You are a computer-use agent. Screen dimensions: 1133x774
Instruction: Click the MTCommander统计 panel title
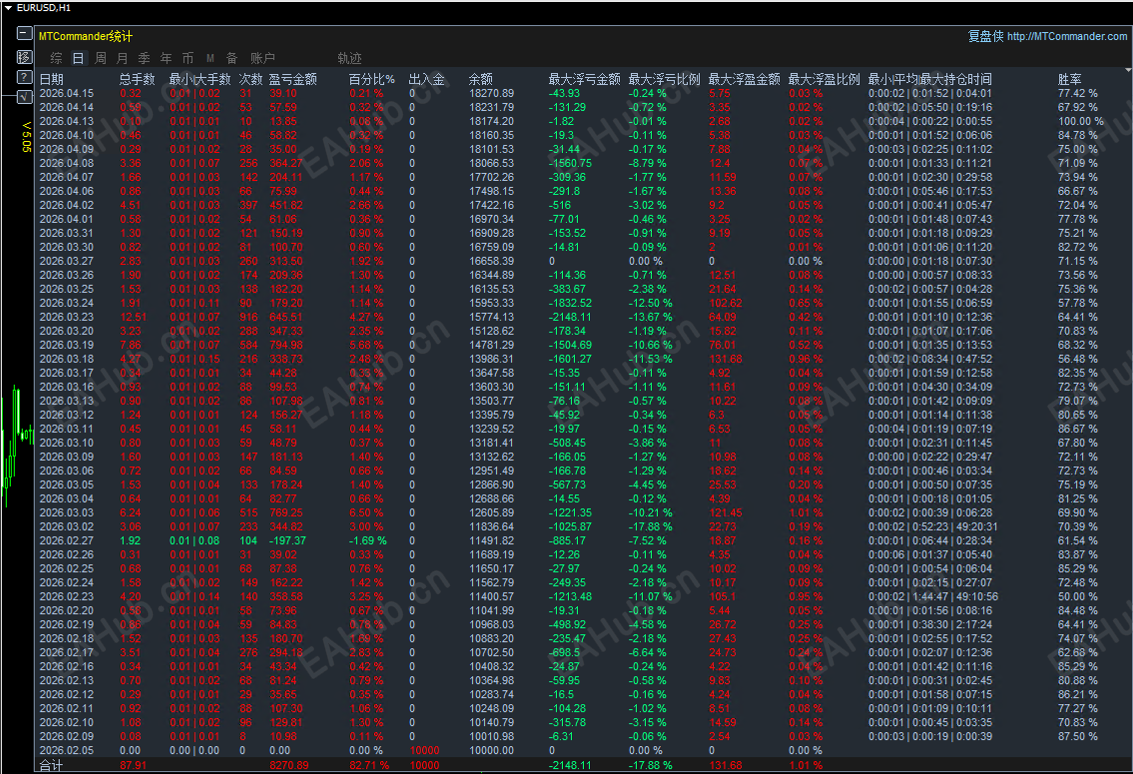tap(85, 36)
